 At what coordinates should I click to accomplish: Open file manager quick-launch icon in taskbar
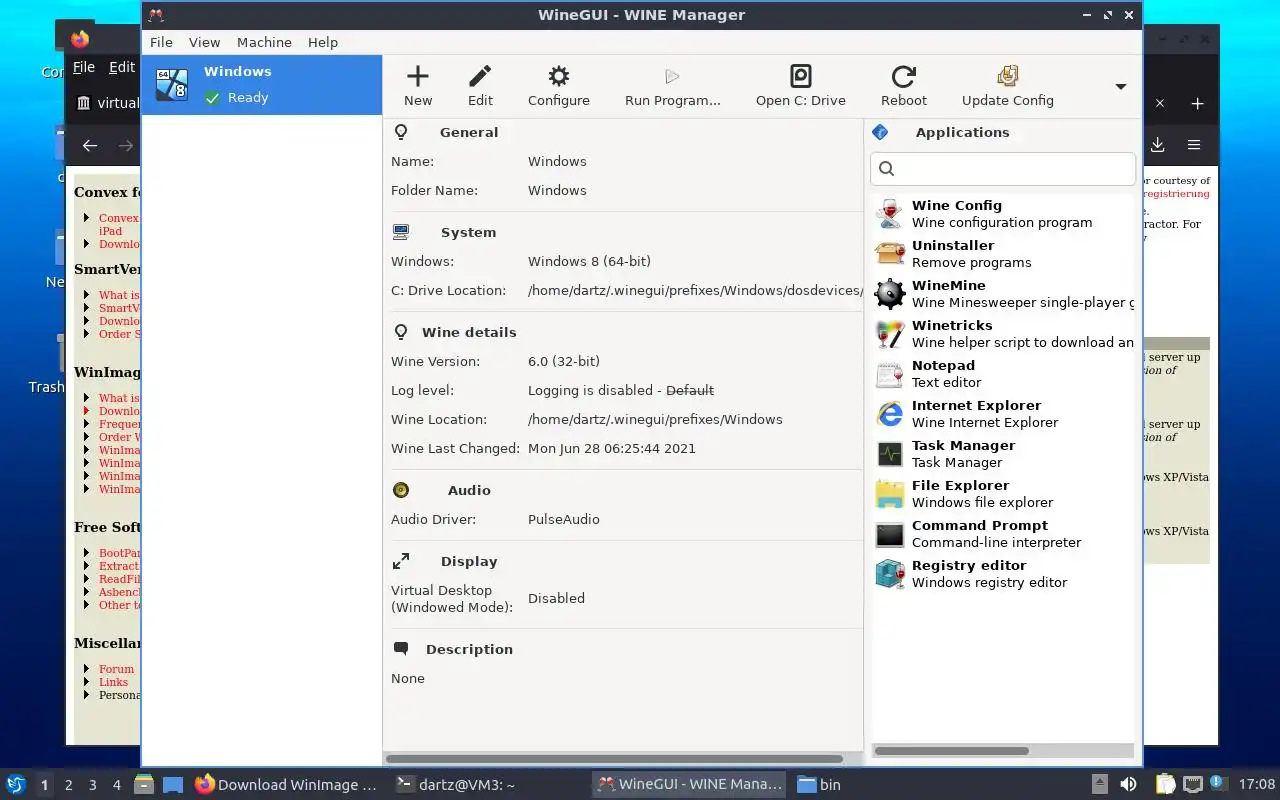click(x=143, y=785)
